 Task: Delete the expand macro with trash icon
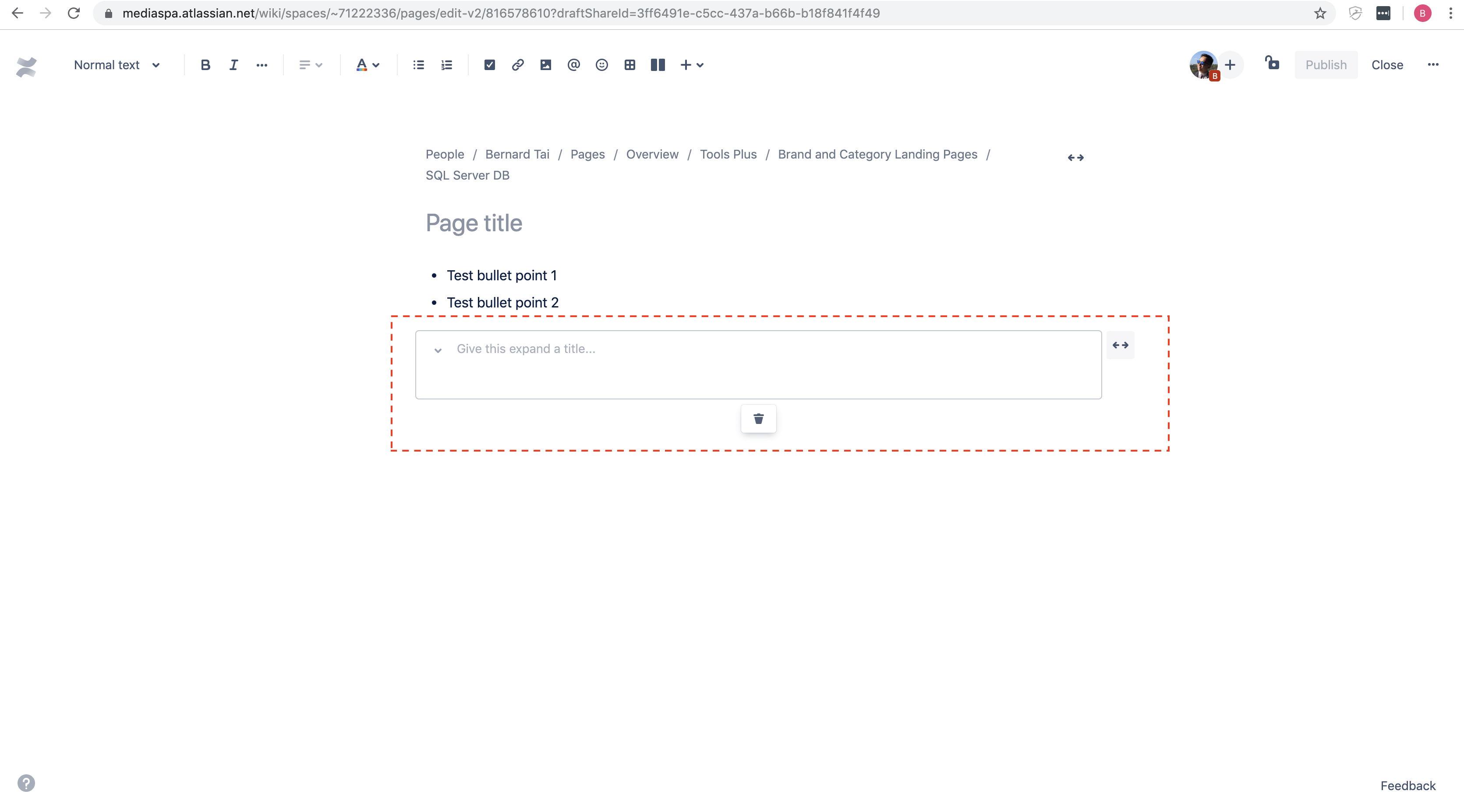758,419
